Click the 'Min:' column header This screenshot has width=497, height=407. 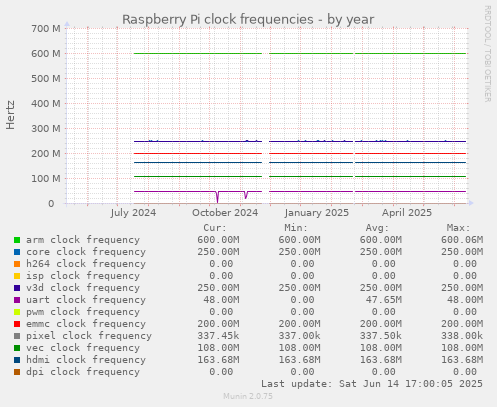296,228
